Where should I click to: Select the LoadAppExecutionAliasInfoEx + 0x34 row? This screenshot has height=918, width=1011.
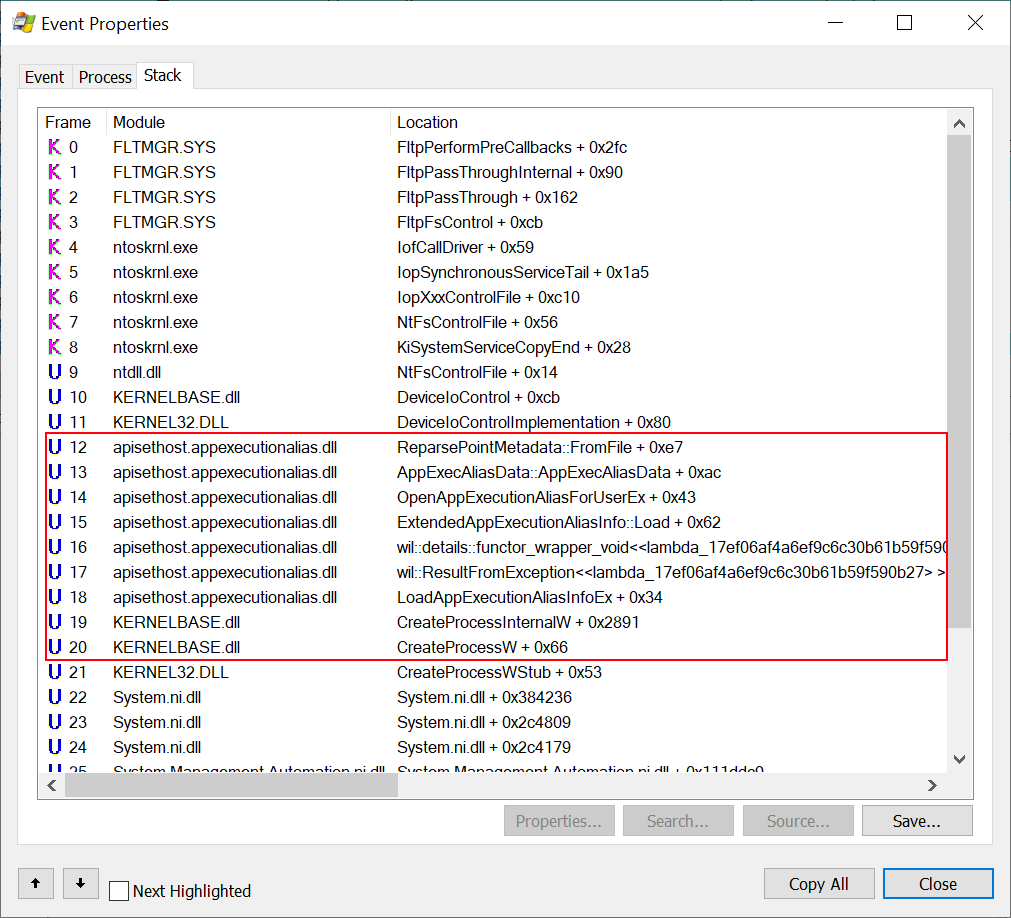point(493,598)
